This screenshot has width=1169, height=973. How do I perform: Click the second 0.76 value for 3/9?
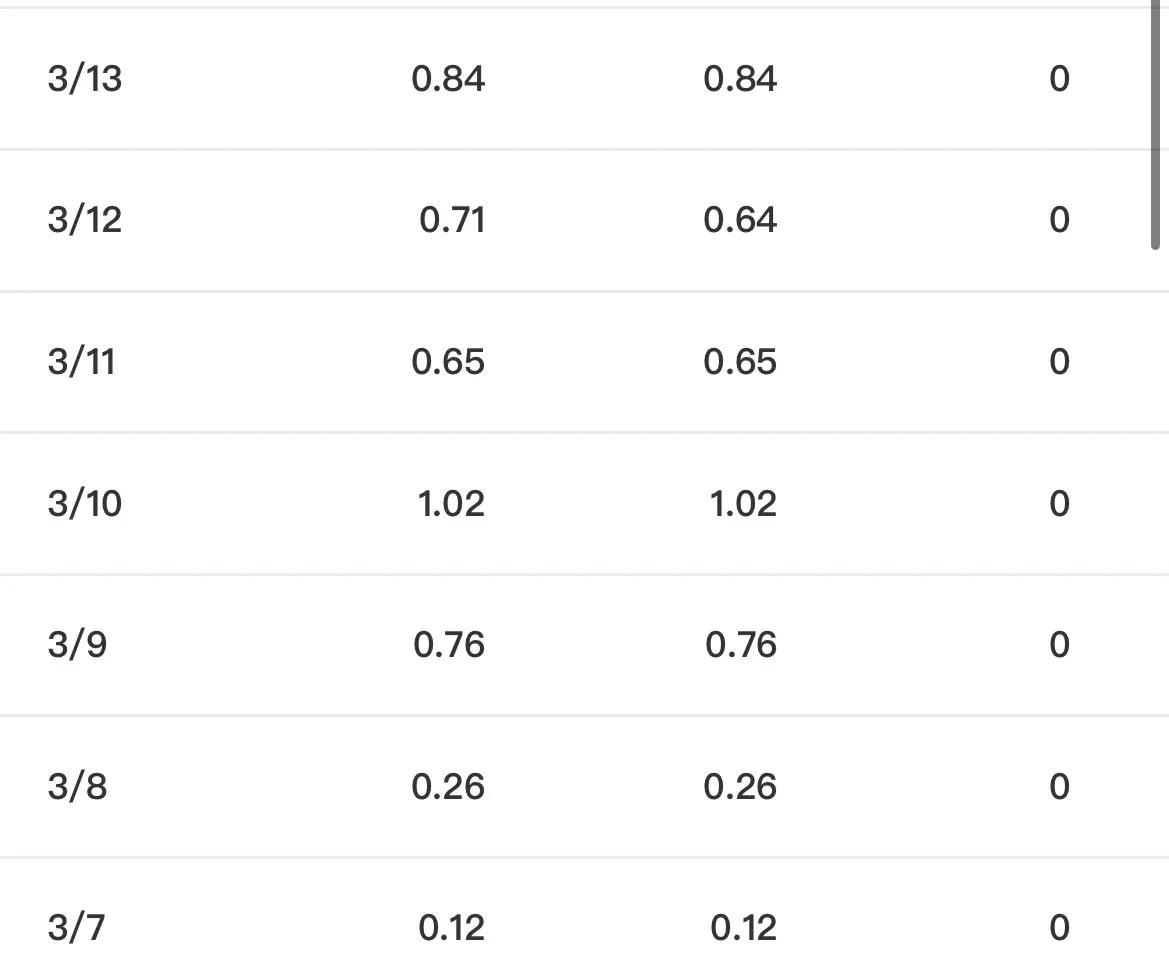[x=741, y=645]
